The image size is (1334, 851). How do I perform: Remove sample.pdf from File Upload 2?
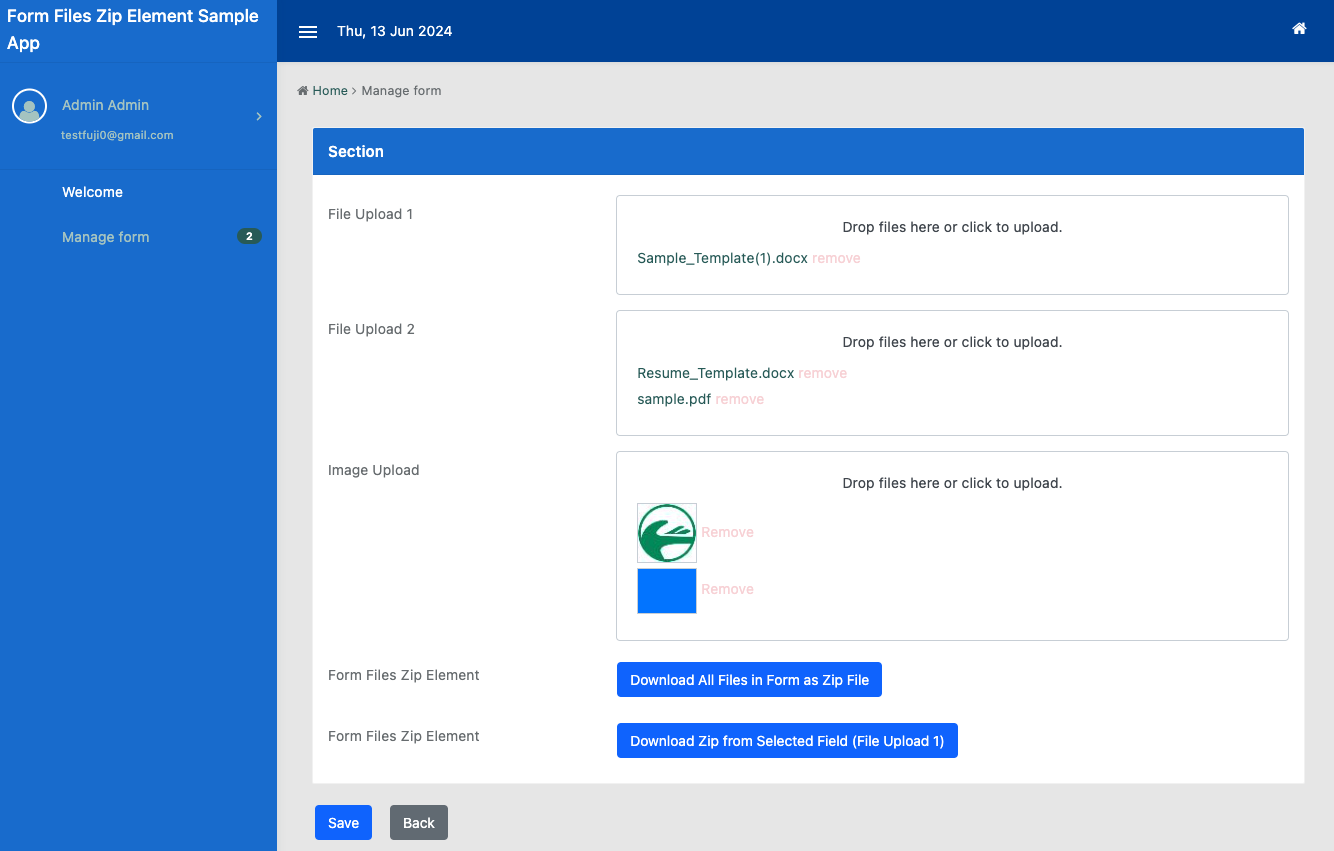click(x=740, y=399)
